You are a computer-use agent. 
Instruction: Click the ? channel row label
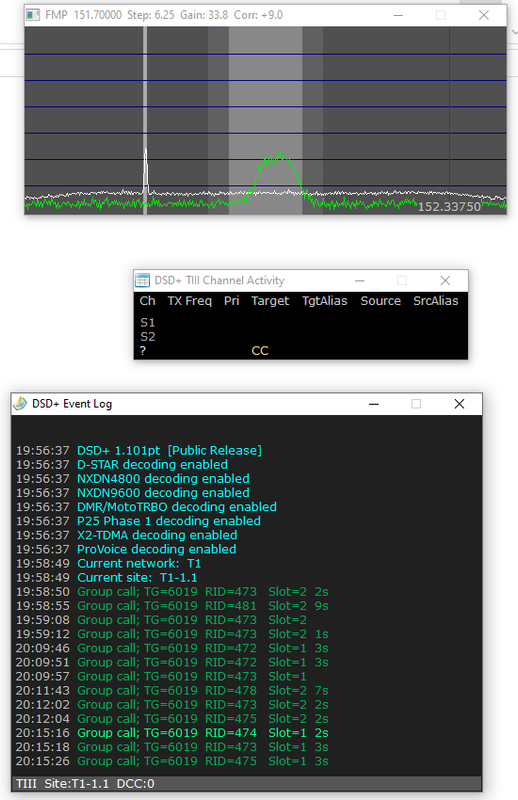143,351
